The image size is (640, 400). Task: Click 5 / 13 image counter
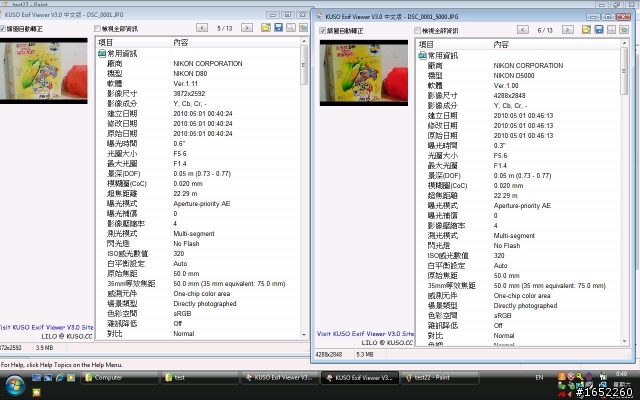pyautogui.click(x=224, y=28)
